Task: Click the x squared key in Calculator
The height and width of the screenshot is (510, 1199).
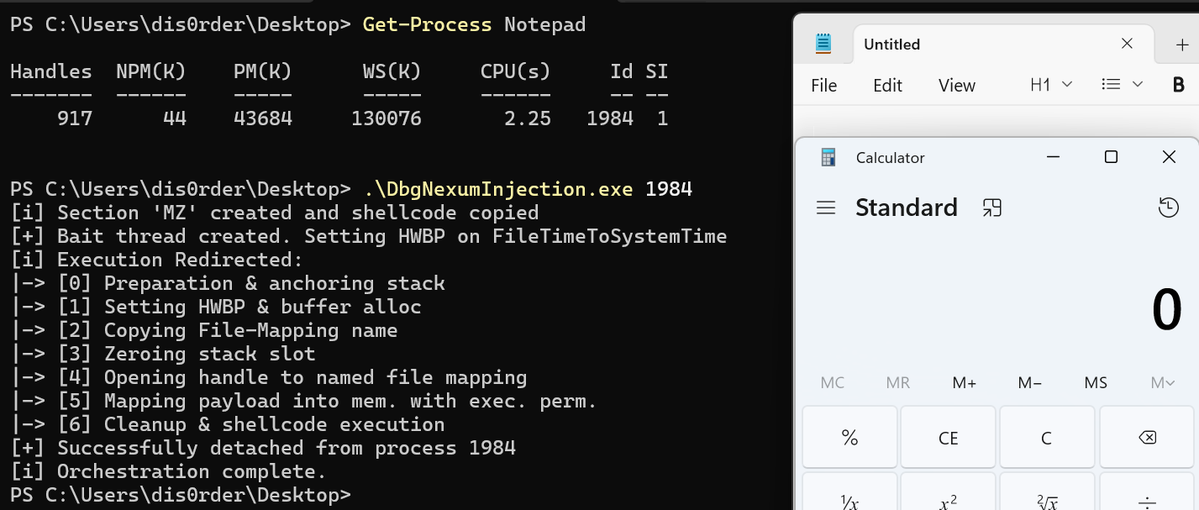Action: 948,492
